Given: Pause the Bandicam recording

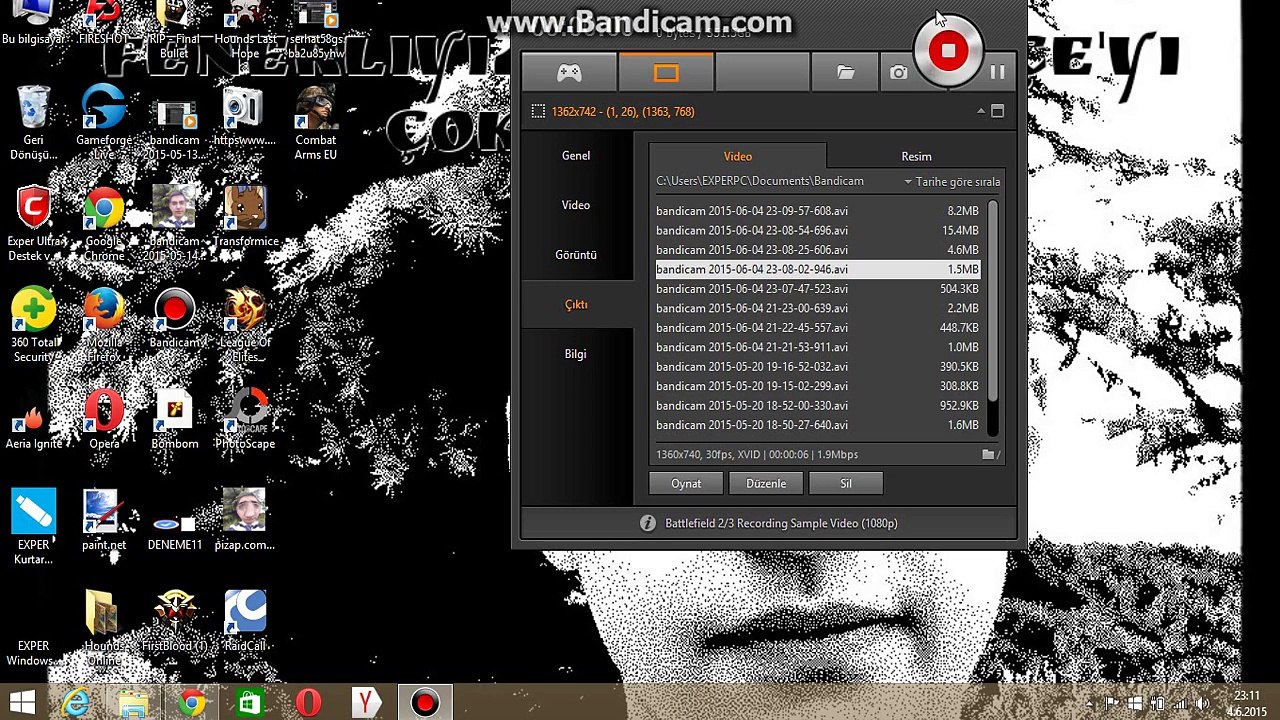Looking at the screenshot, I should [x=997, y=72].
